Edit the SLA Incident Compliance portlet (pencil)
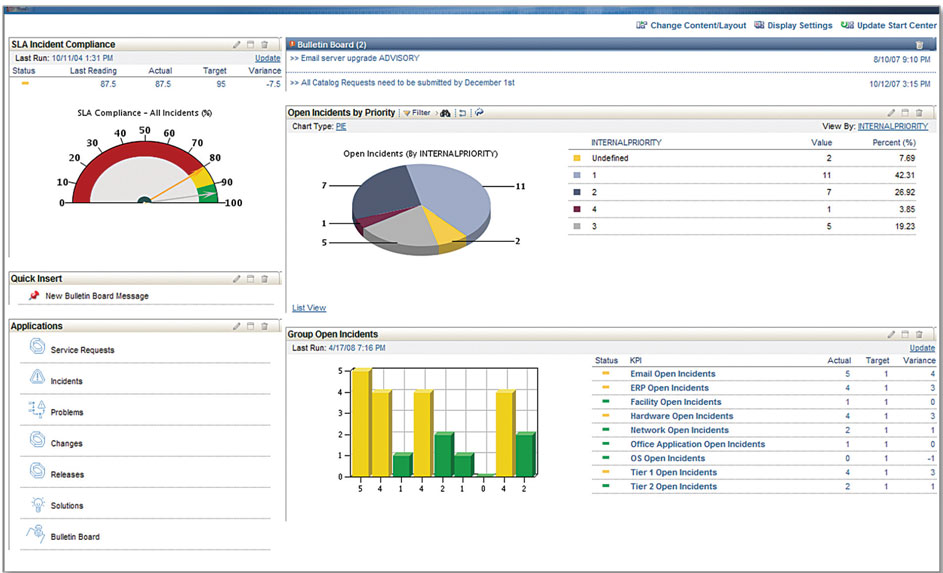 tap(237, 45)
